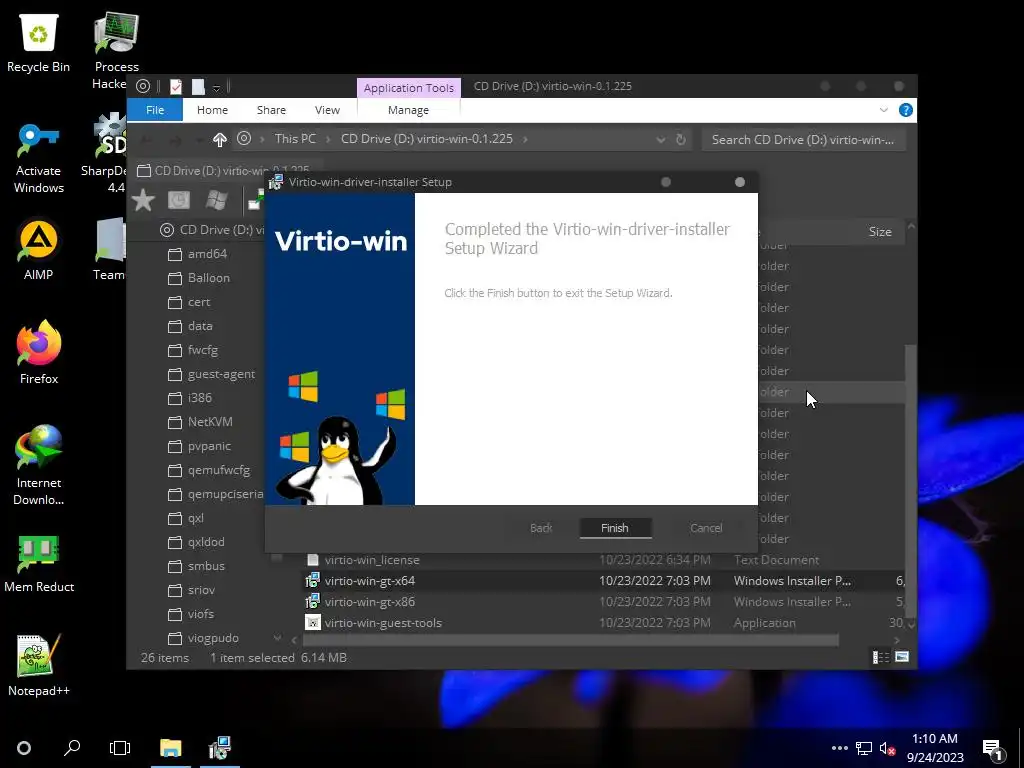Switch to the View ribbon tab
The height and width of the screenshot is (768, 1024).
point(327,110)
